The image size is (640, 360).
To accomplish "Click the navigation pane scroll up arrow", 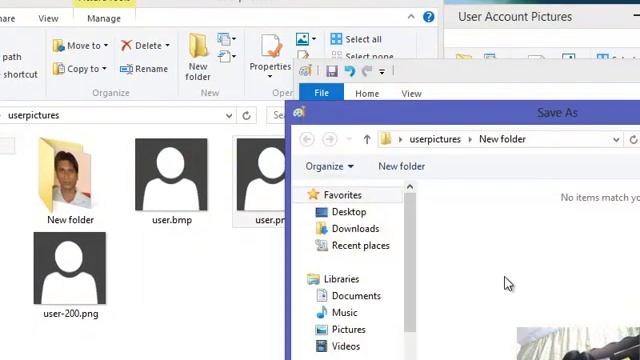I will (410, 187).
